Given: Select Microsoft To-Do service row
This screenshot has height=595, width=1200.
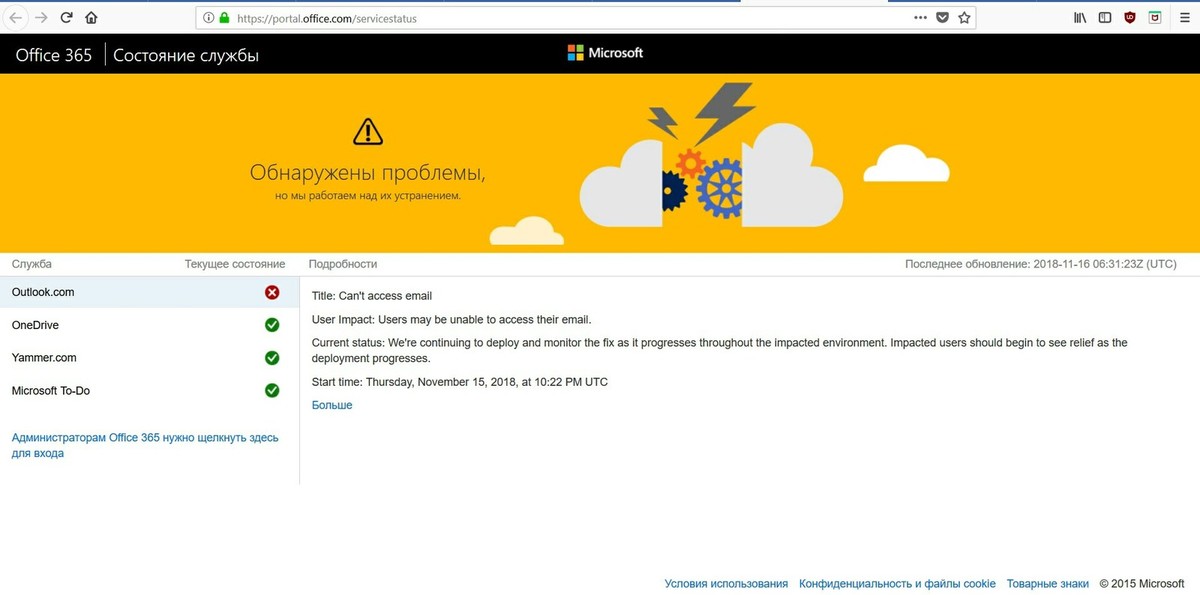Looking at the screenshot, I should (x=50, y=391).
